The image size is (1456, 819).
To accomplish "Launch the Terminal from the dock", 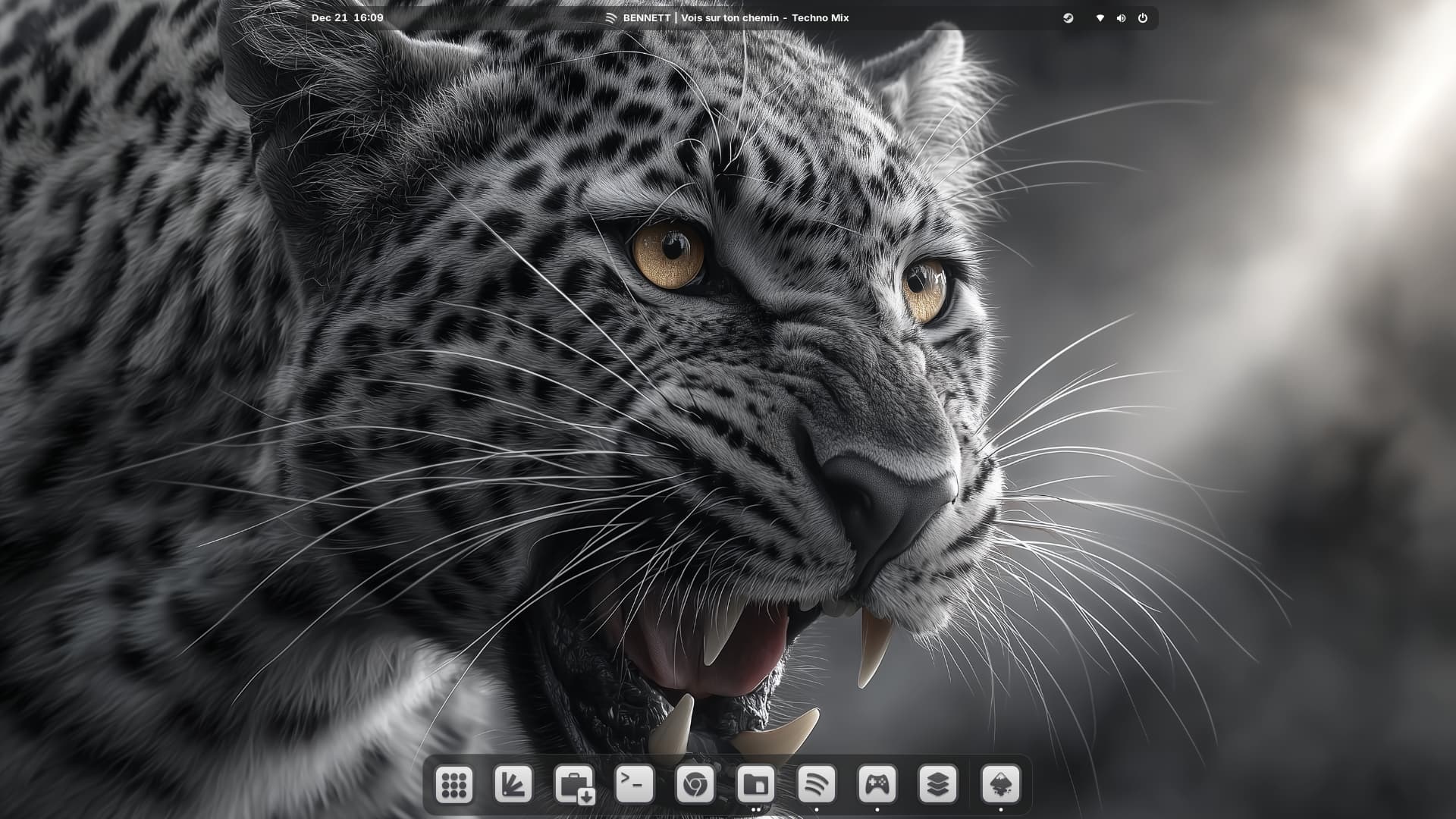I will pyautogui.click(x=635, y=785).
